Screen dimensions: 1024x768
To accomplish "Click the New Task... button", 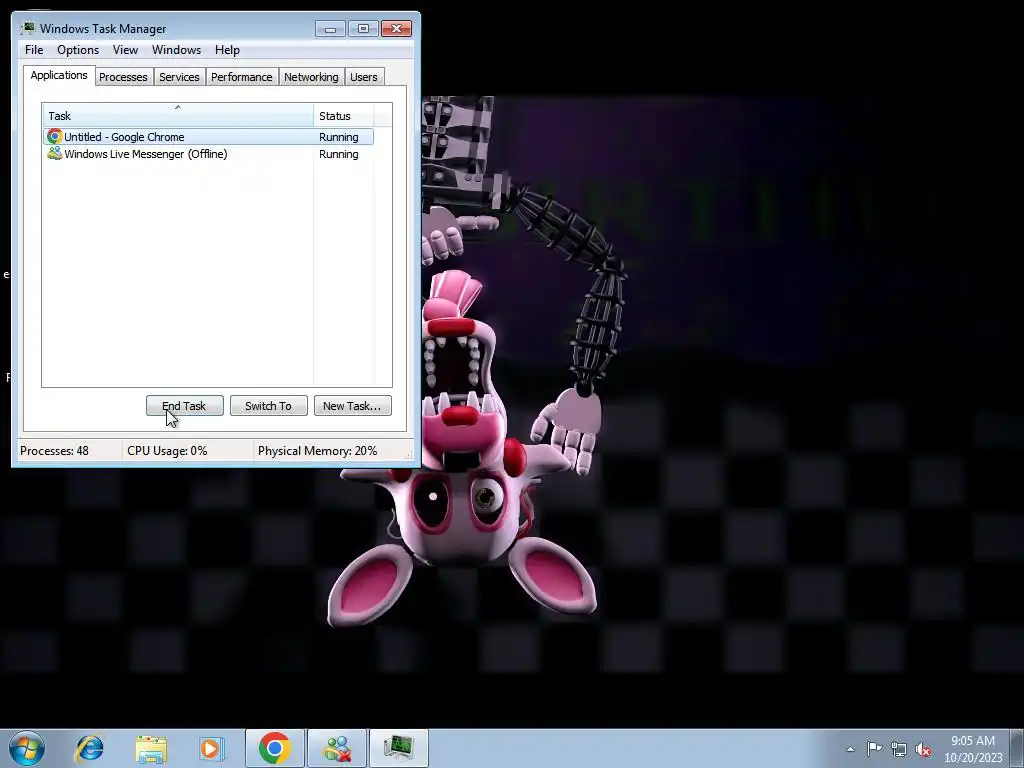I will (352, 406).
